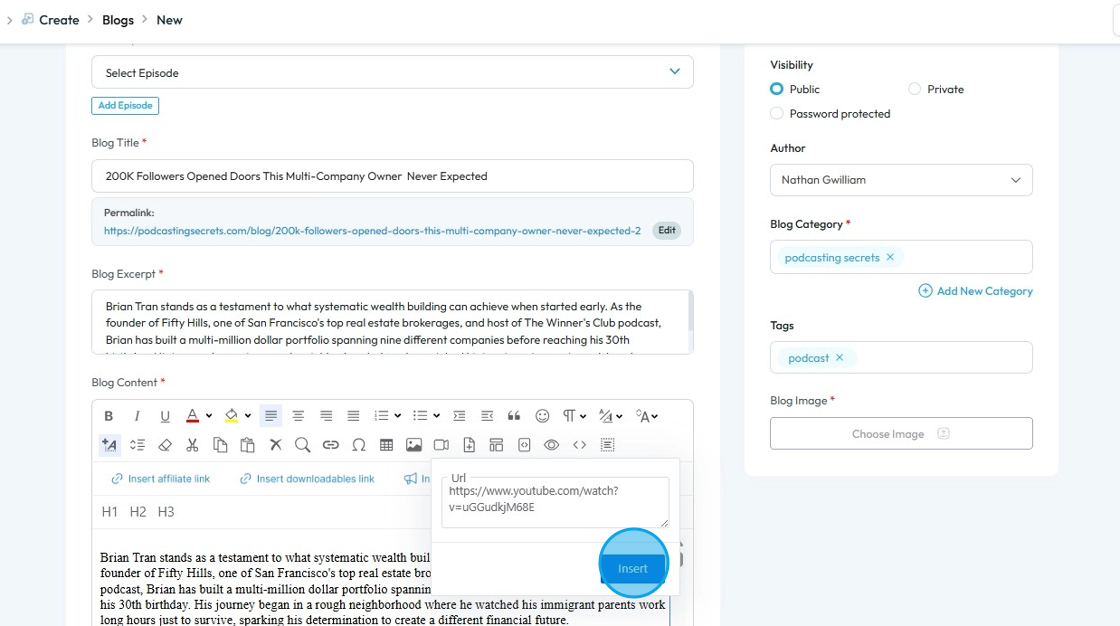The image size is (1120, 626).
Task: Open the insert video tool
Action: 441,445
